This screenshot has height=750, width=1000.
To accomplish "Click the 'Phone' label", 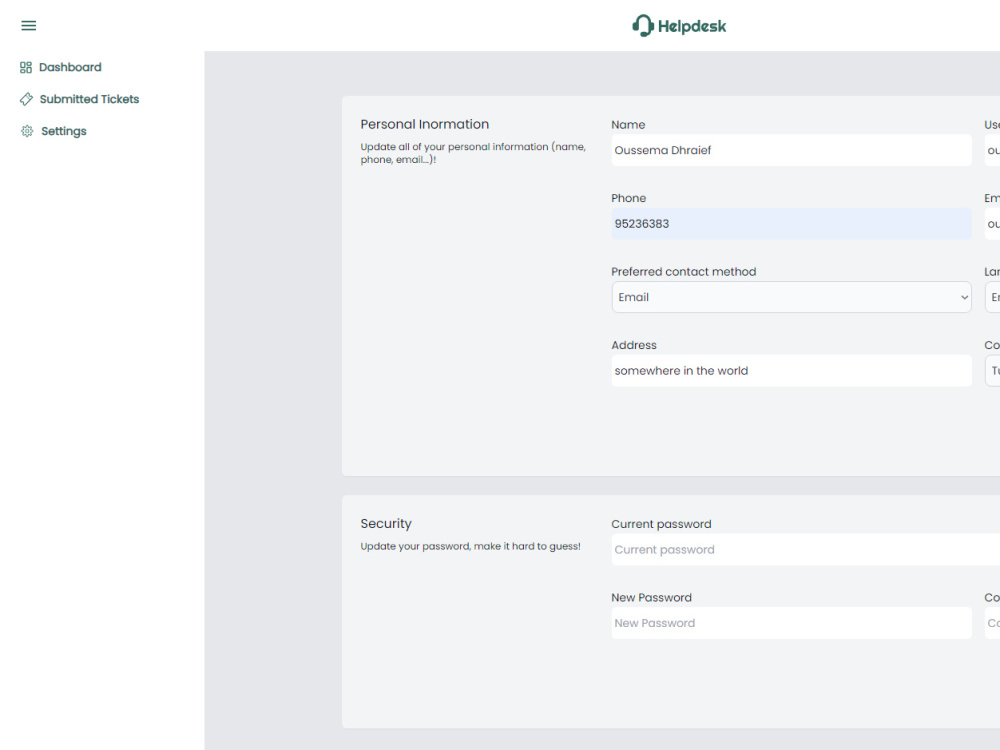I will pyautogui.click(x=629, y=198).
